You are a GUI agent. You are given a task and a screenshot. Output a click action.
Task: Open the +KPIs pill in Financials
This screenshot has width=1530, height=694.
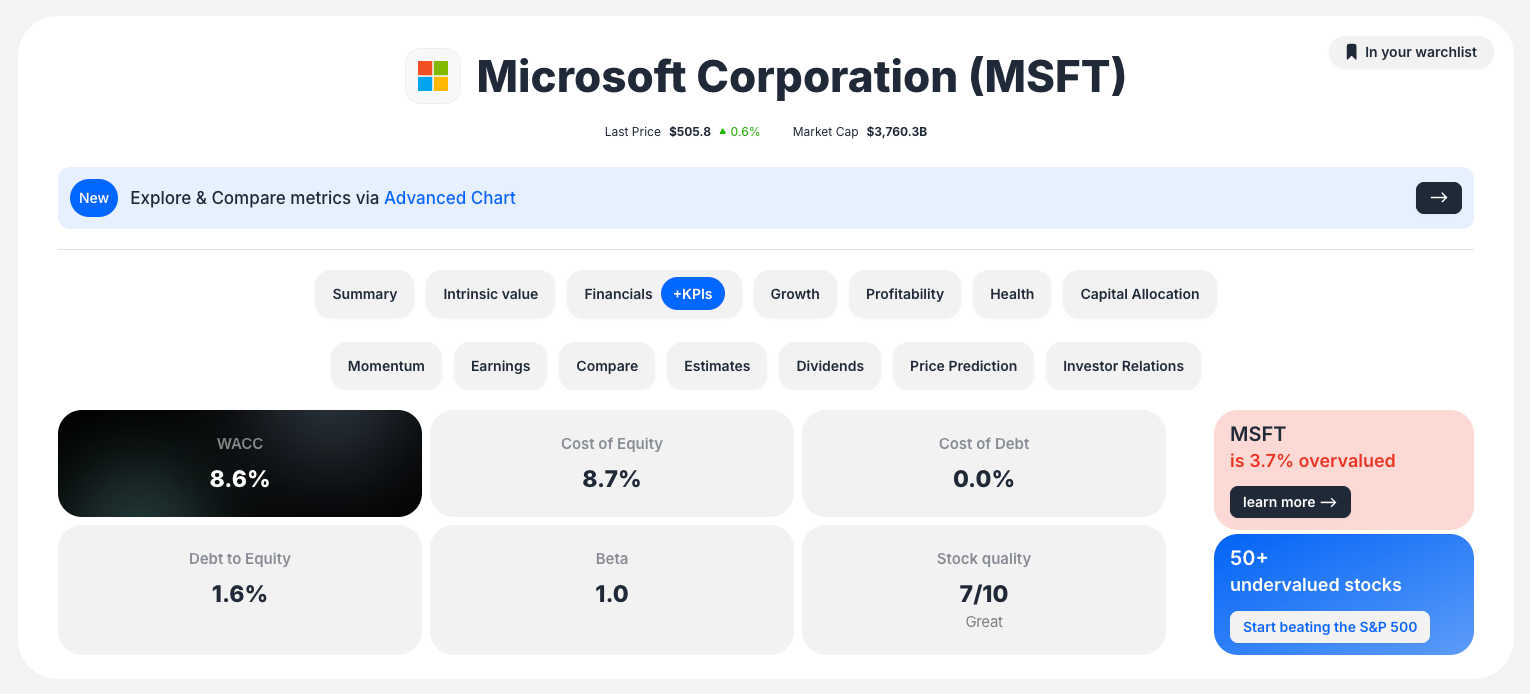coord(693,294)
